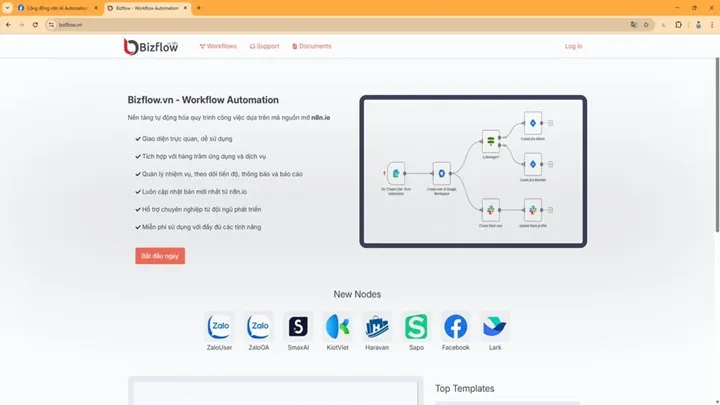The width and height of the screenshot is (720, 405).
Task: Open the ZaloUser node icon
Action: pos(219,326)
